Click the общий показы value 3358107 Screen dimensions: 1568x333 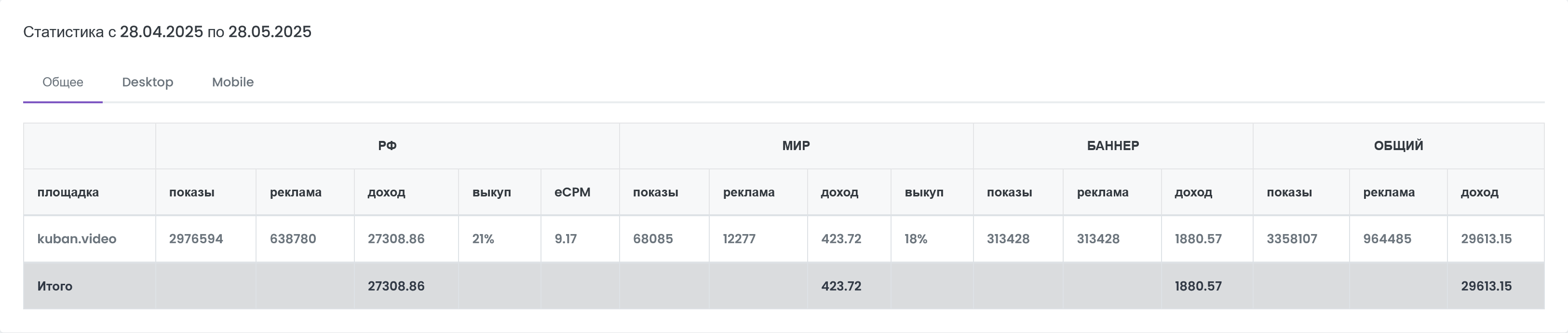[1292, 238]
